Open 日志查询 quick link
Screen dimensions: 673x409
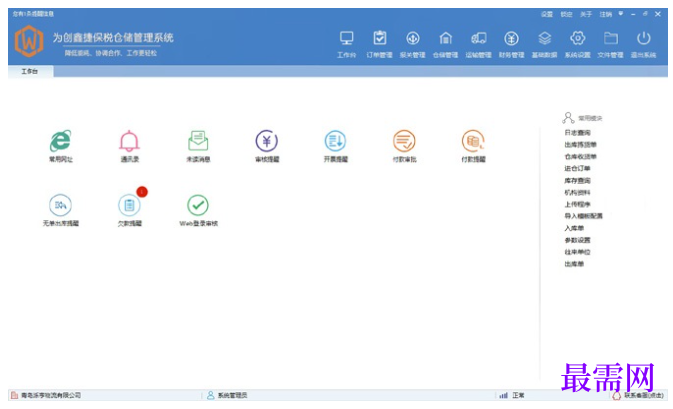coord(577,133)
